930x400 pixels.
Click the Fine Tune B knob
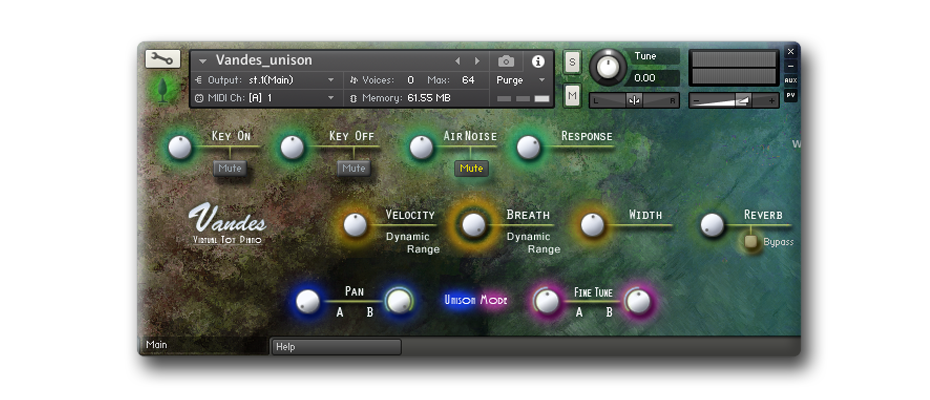pos(638,301)
